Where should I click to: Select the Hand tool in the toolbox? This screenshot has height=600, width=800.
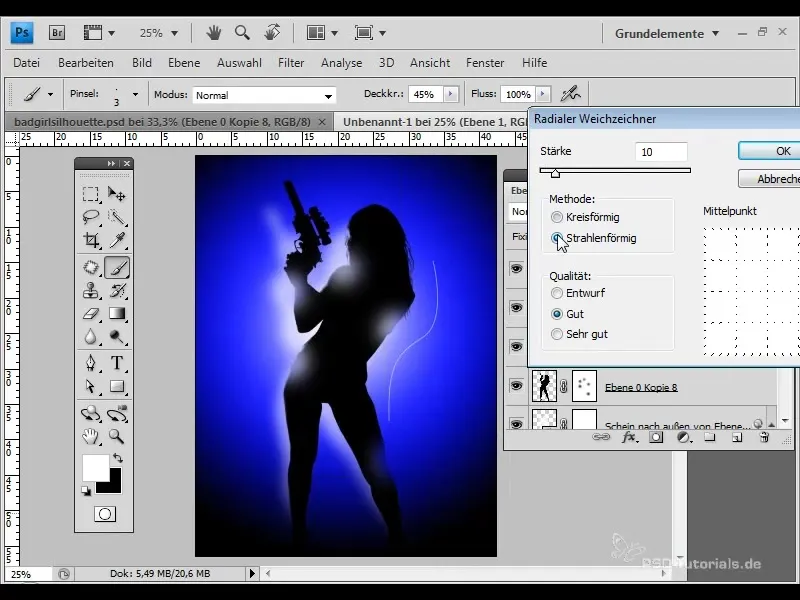tap(91, 436)
